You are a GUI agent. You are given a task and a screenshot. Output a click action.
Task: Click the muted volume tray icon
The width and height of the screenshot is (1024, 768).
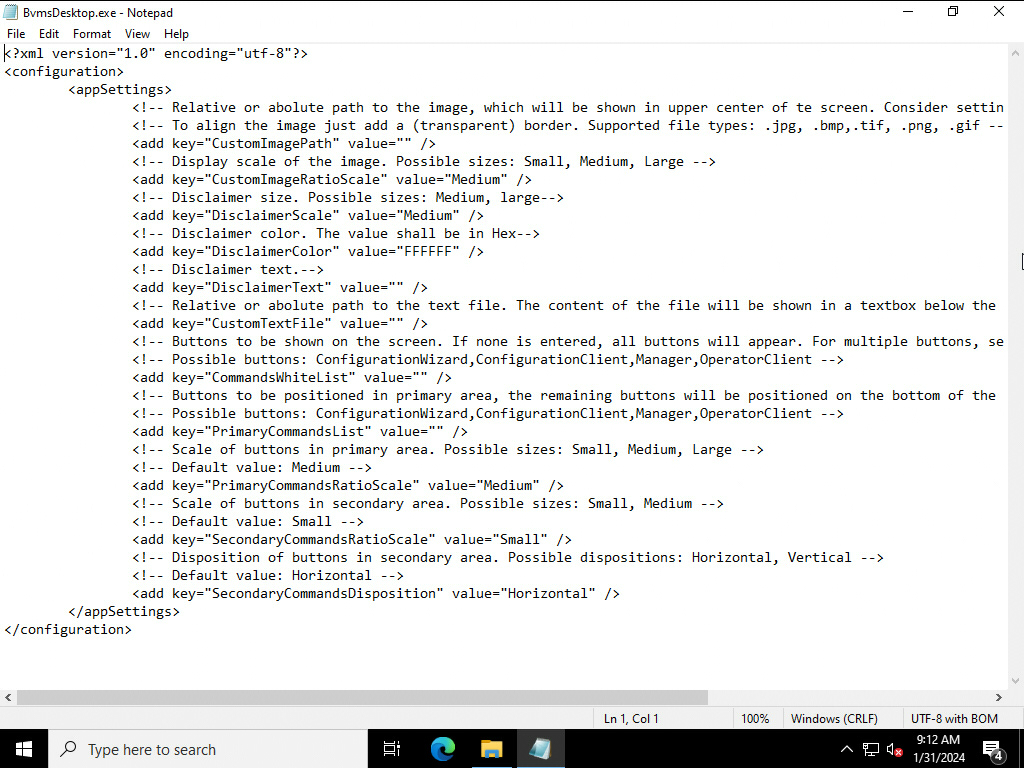(x=894, y=749)
